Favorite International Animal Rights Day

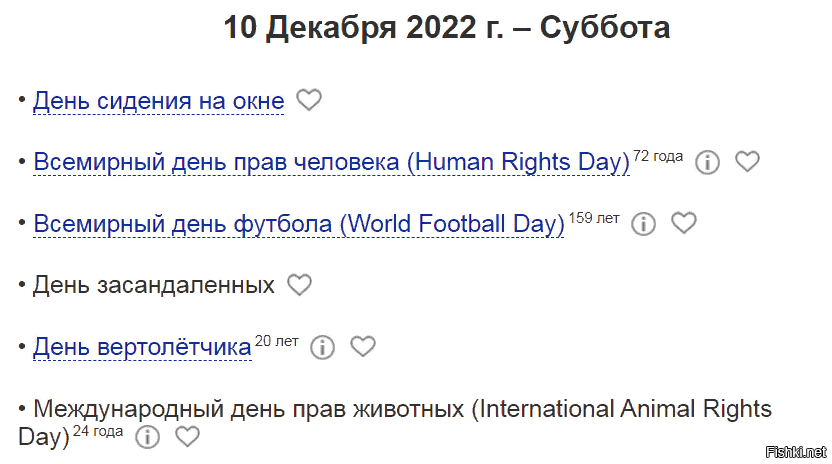pyautogui.click(x=187, y=437)
